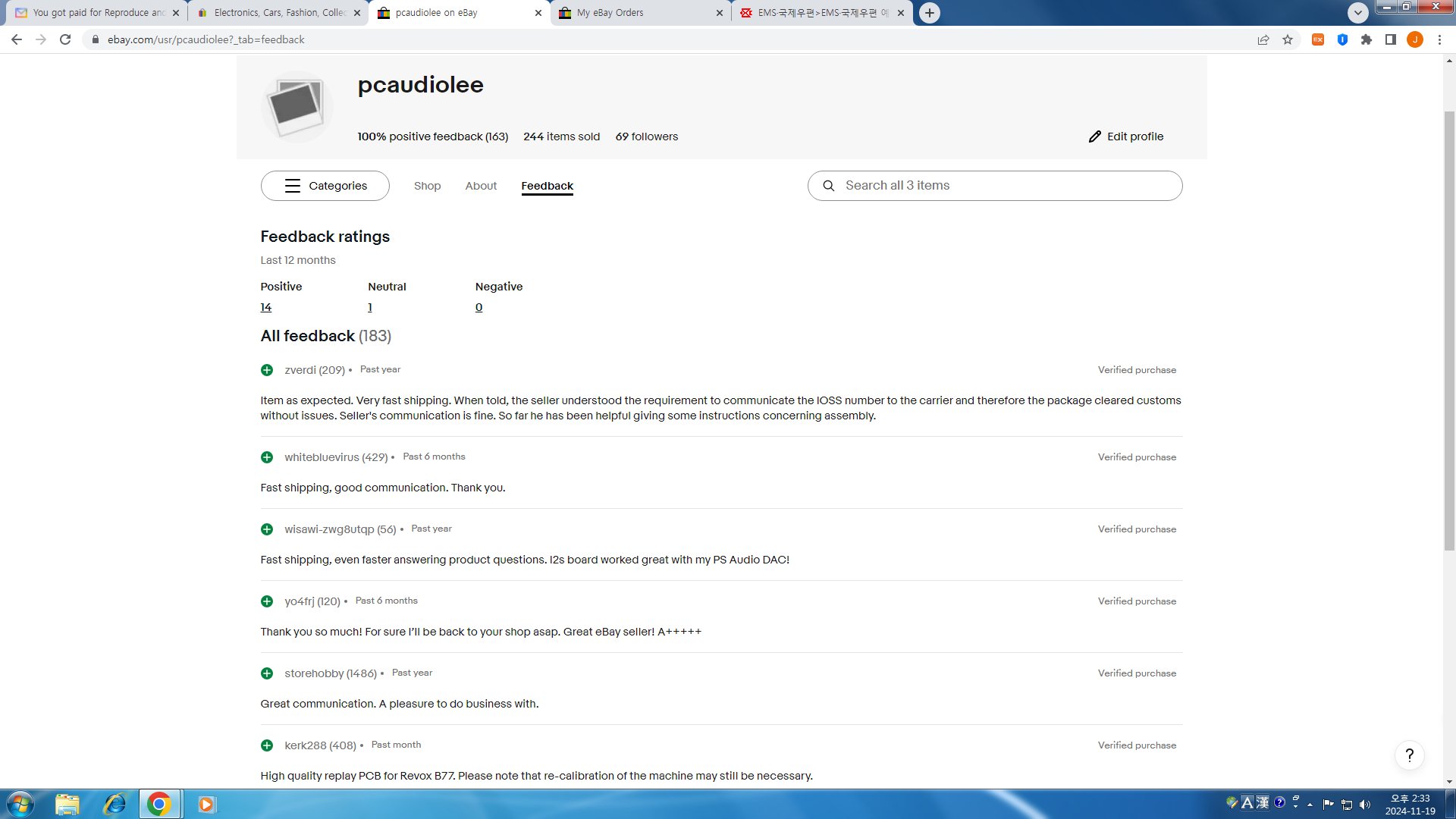
Task: Click the volume speaker tray icon
Action: pos(1365,805)
